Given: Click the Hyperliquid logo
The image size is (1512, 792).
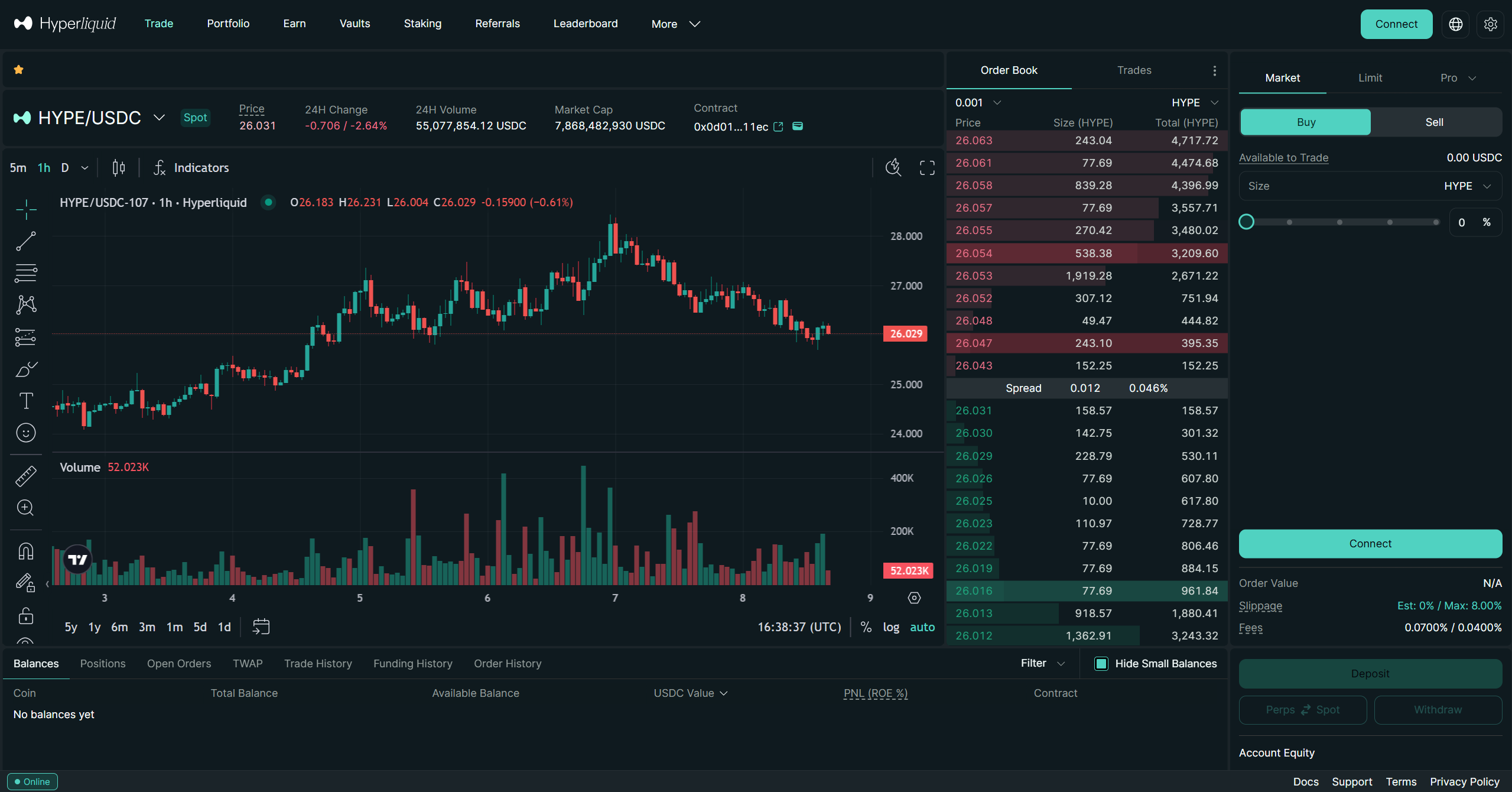Looking at the screenshot, I should point(65,24).
